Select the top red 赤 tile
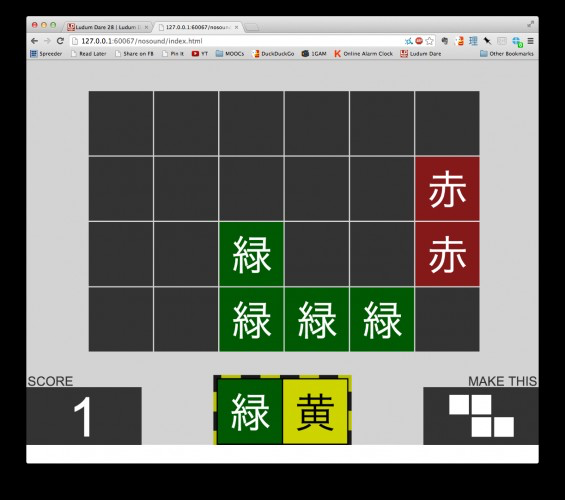The width and height of the screenshot is (565, 500). [x=447, y=189]
